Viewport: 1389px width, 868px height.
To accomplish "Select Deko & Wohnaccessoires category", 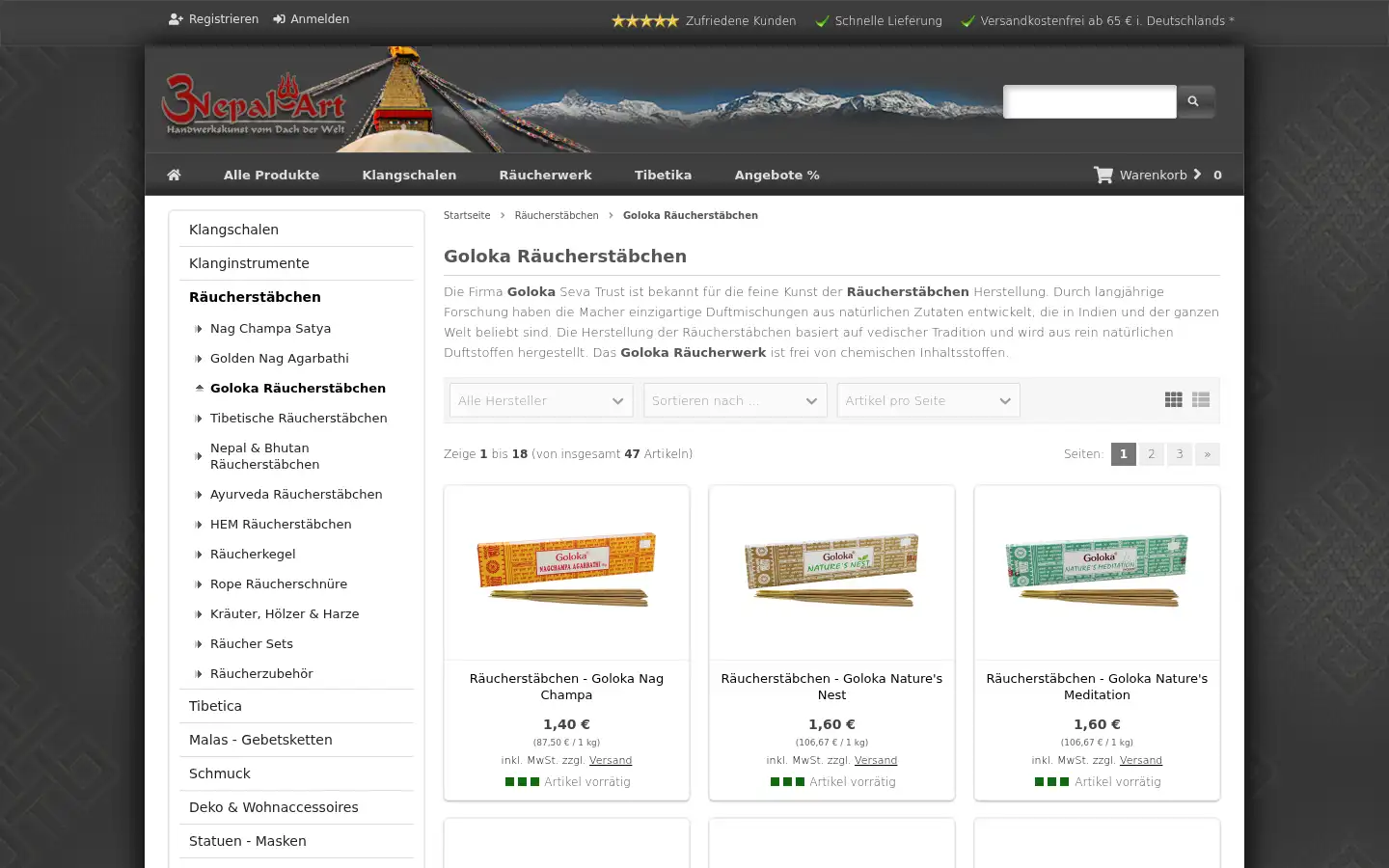I will point(296,807).
